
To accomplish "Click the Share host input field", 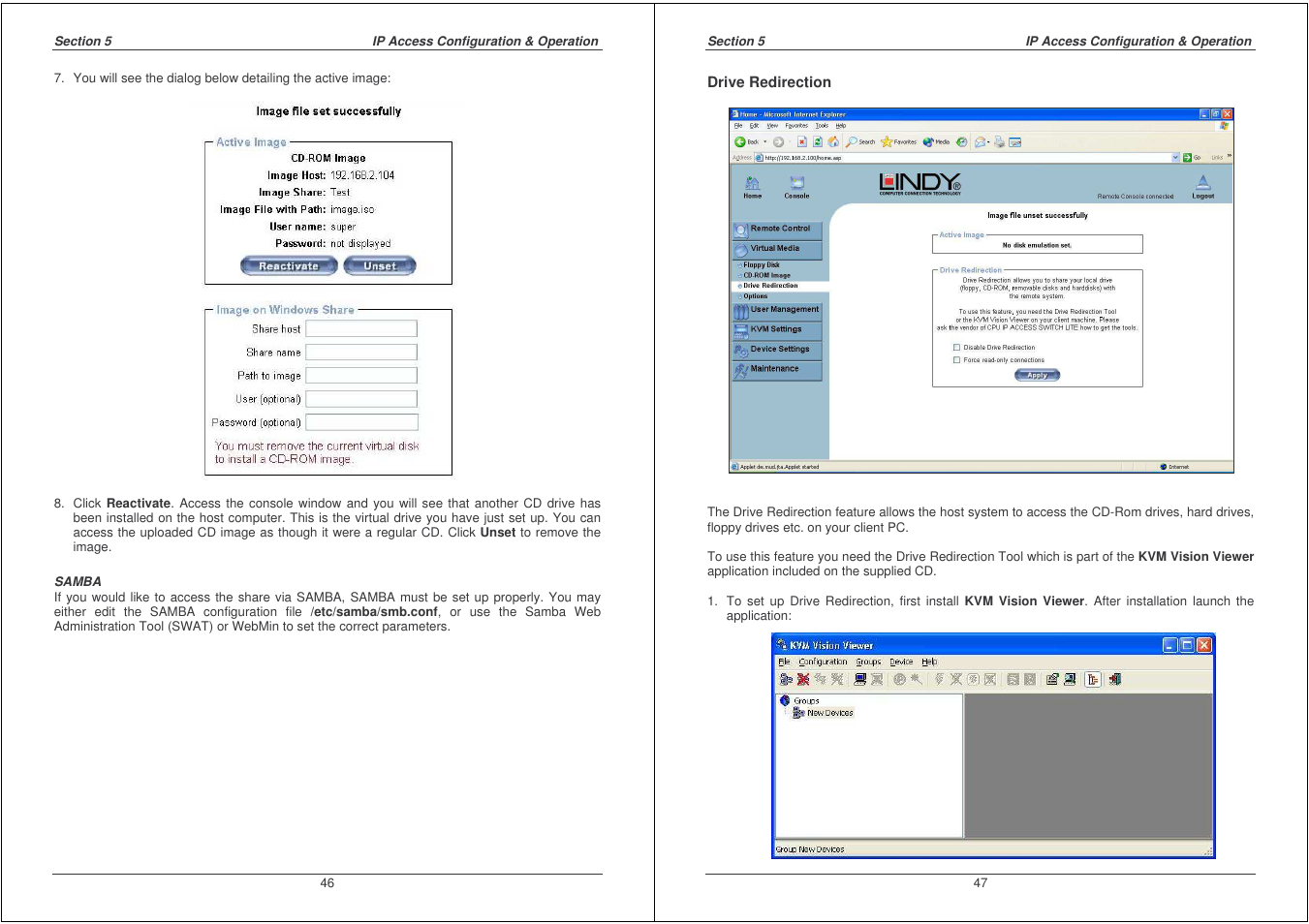I will pos(361,329).
